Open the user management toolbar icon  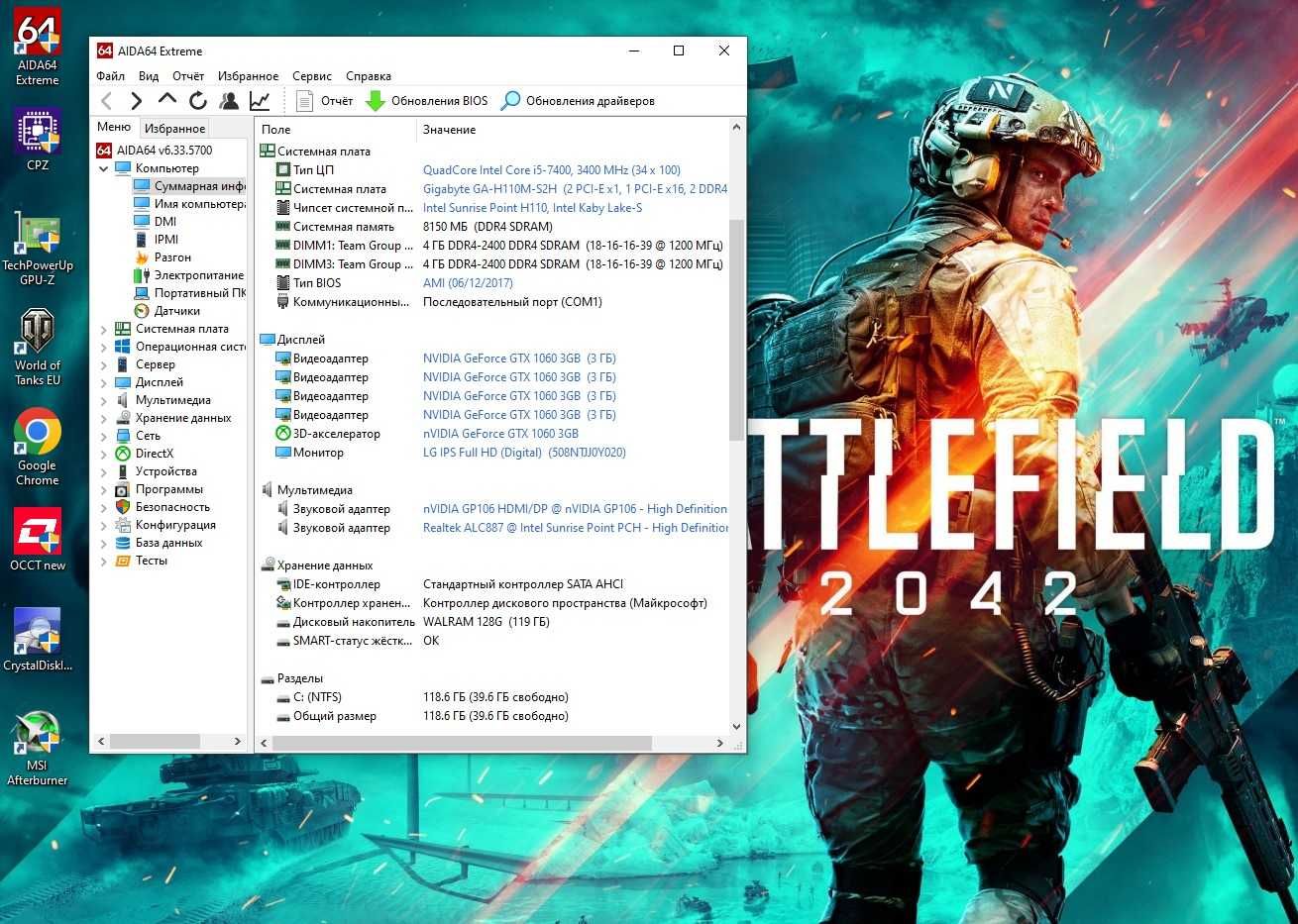point(229,100)
